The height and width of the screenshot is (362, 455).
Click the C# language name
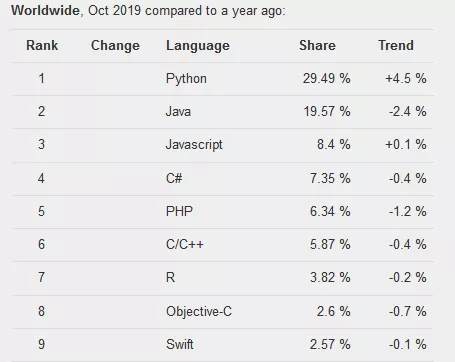(174, 178)
